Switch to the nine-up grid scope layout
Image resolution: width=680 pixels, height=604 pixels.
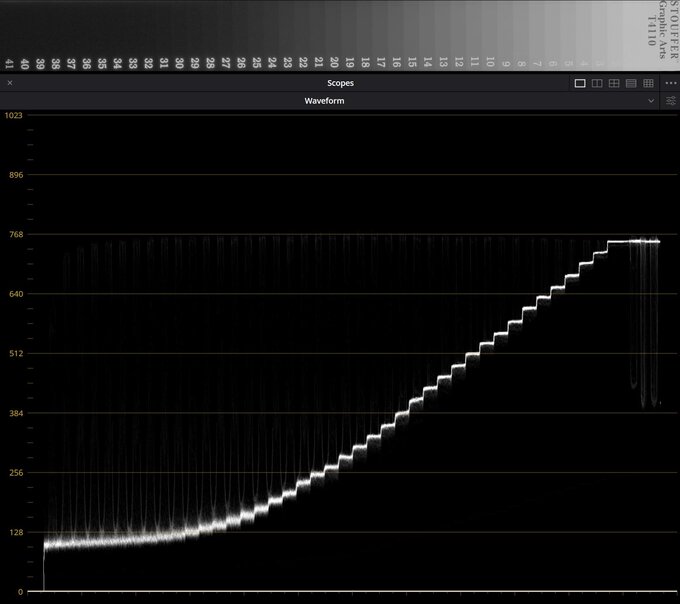[x=648, y=83]
